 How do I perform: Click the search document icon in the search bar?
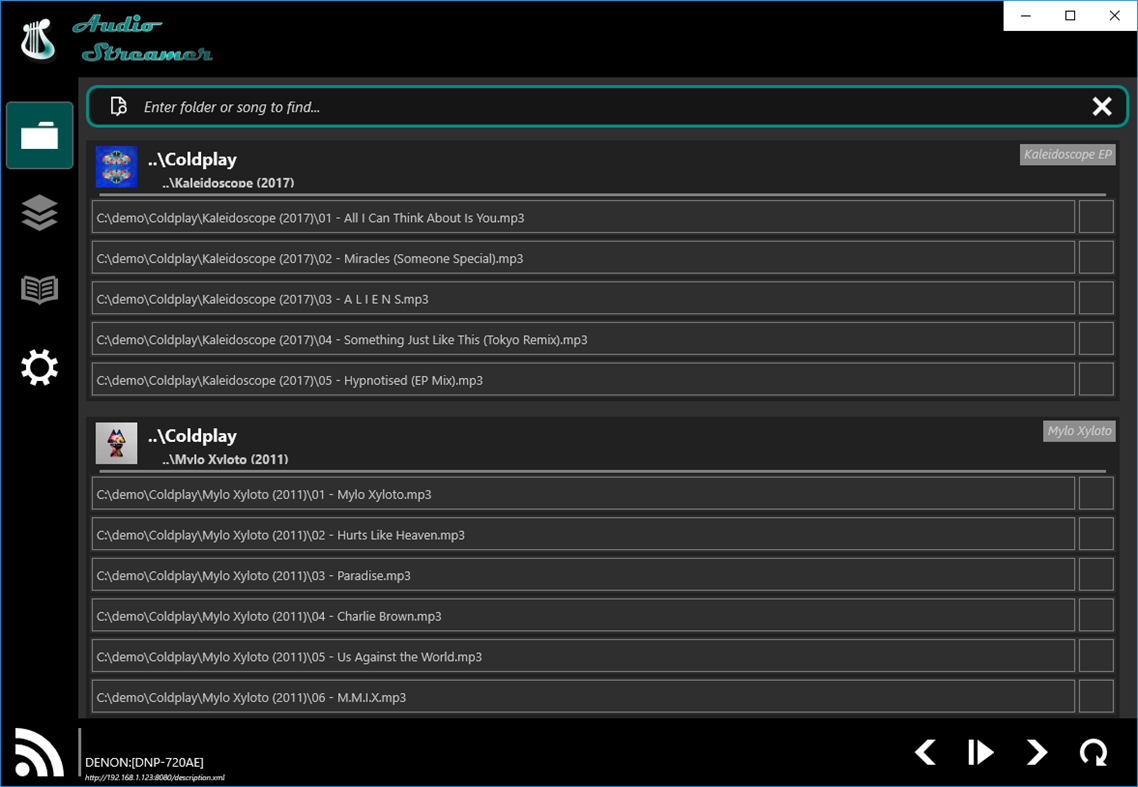[x=117, y=106]
